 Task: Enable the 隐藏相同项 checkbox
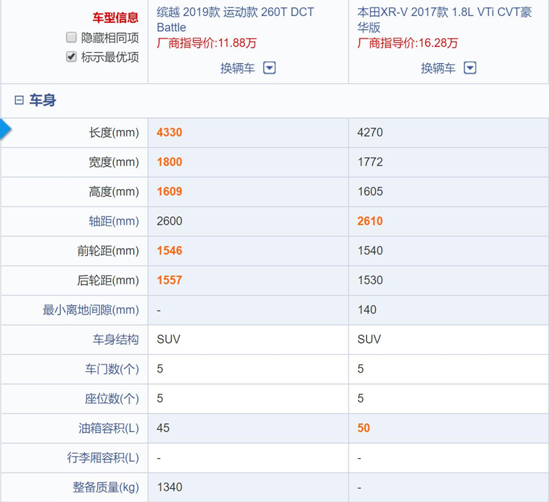tap(71, 37)
